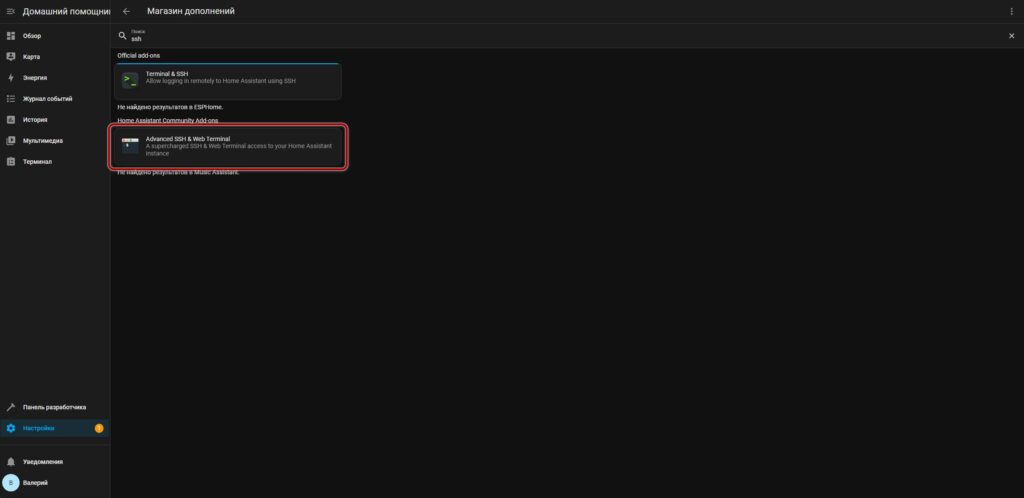
Task: Open the Terminal & SSH add-on card
Action: click(x=228, y=81)
